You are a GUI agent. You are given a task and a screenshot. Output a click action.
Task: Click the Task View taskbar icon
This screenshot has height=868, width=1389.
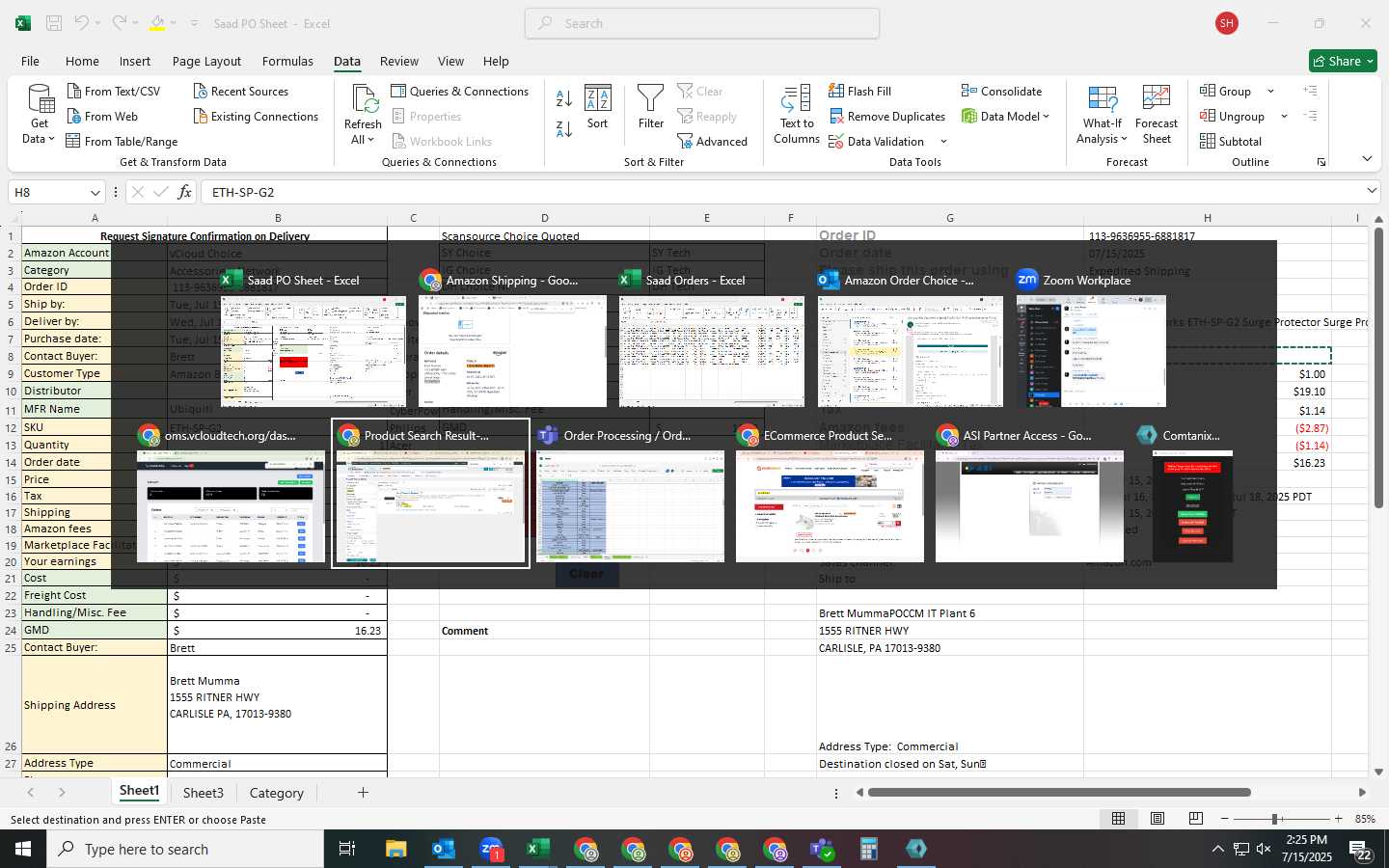(347, 849)
